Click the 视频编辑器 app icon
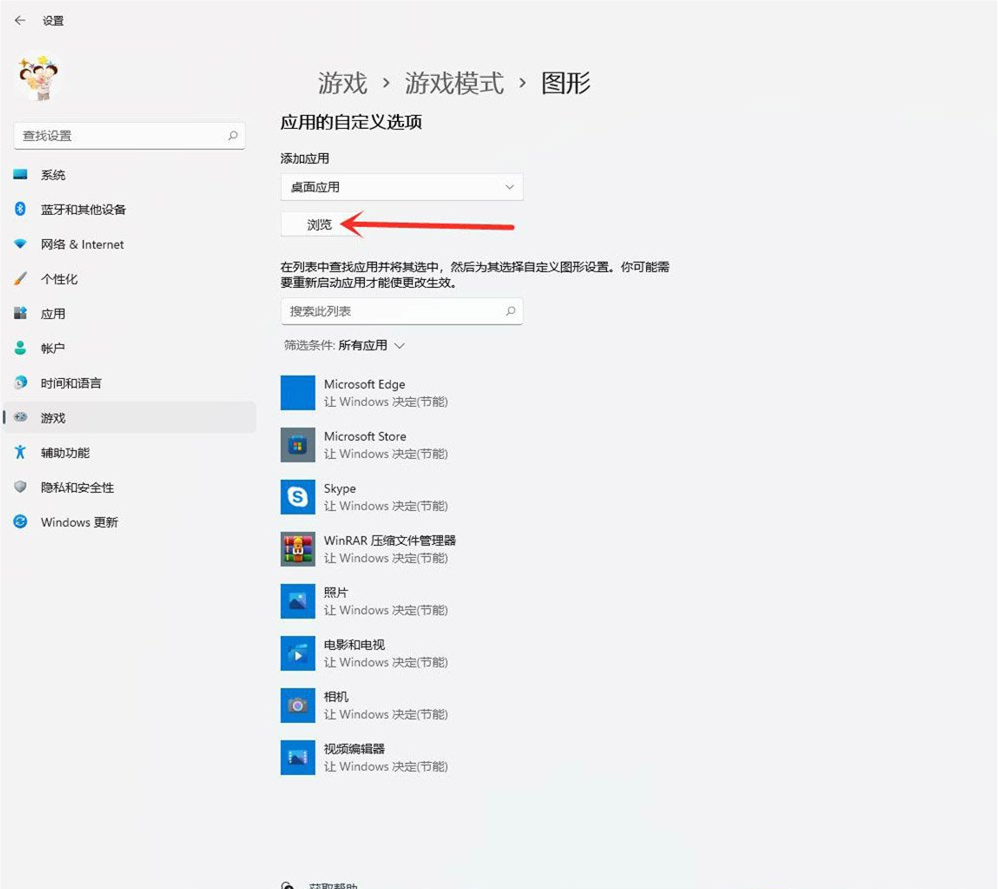 click(x=297, y=757)
